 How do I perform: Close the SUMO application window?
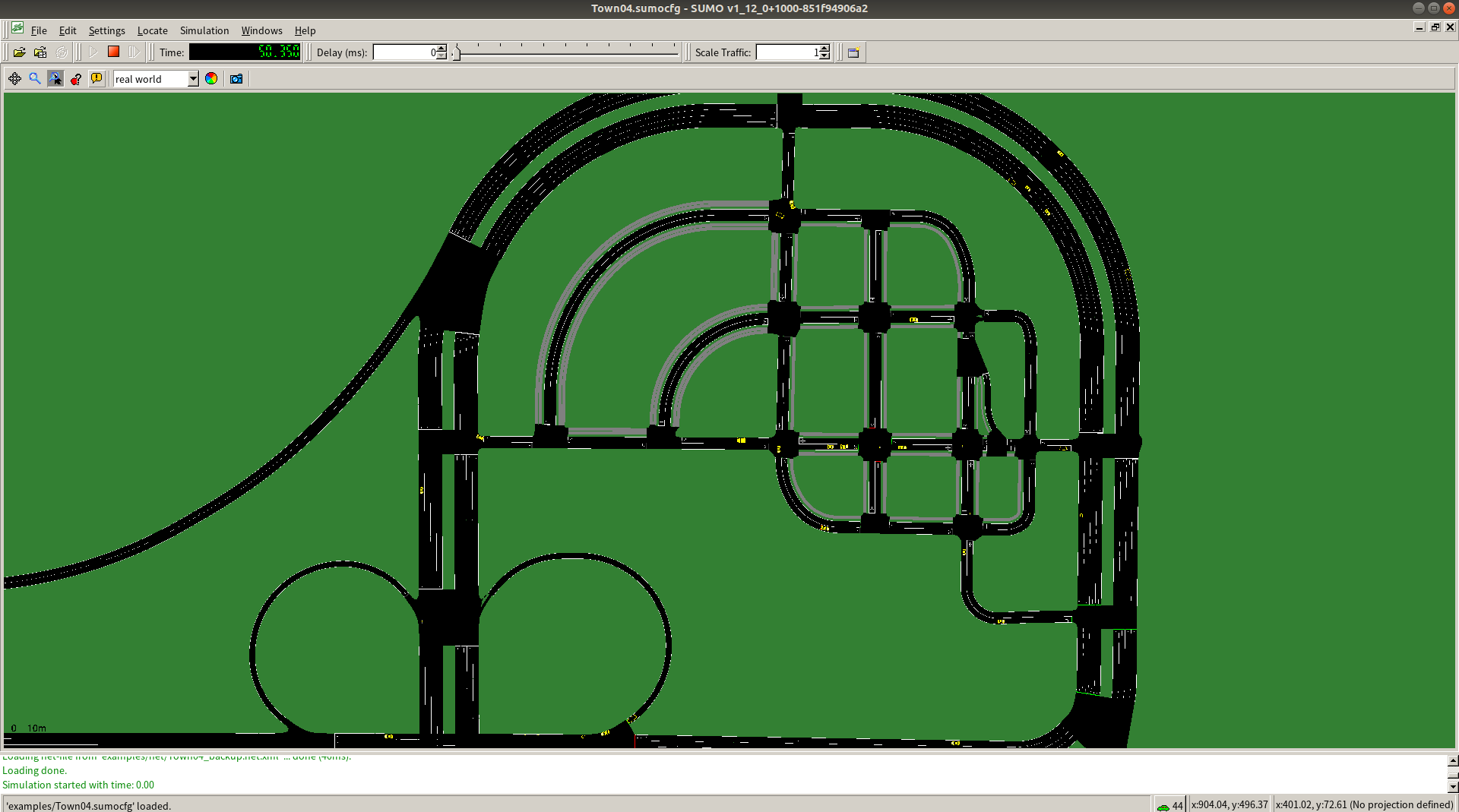coord(1449,8)
